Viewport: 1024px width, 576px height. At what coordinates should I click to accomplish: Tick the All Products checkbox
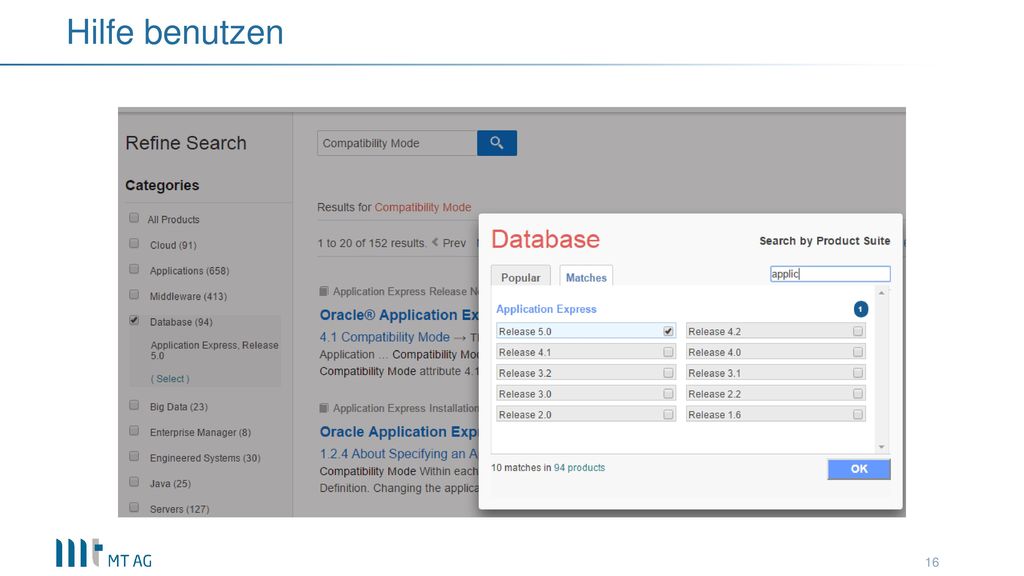pos(134,218)
